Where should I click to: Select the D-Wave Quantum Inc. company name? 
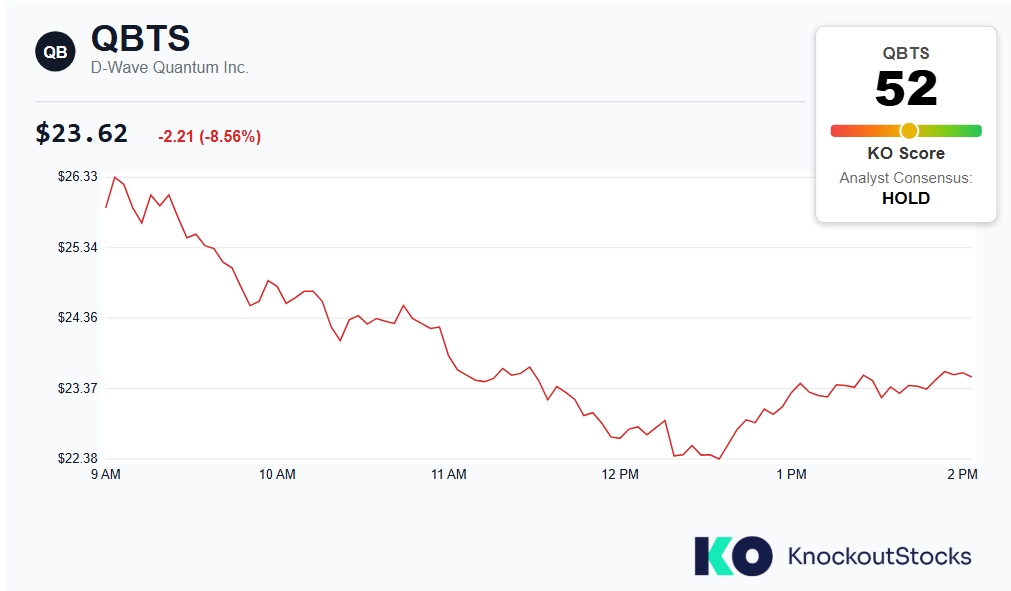tap(170, 68)
